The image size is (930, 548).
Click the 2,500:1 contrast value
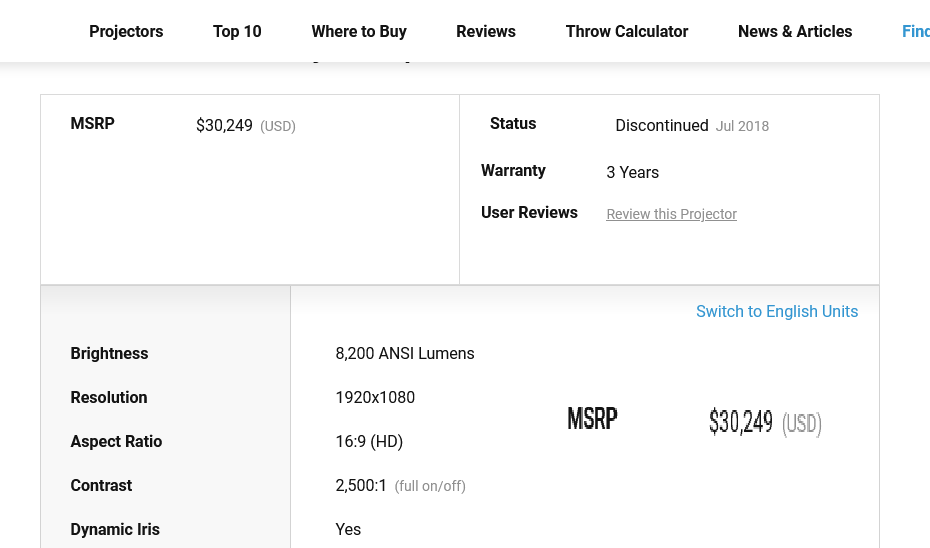(361, 485)
